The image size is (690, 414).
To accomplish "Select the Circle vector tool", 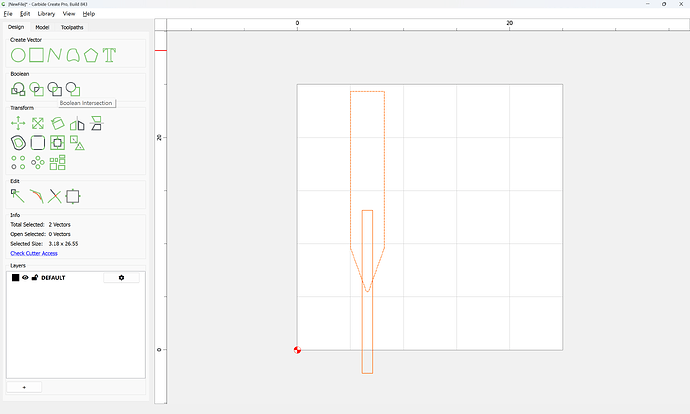I will click(18, 55).
